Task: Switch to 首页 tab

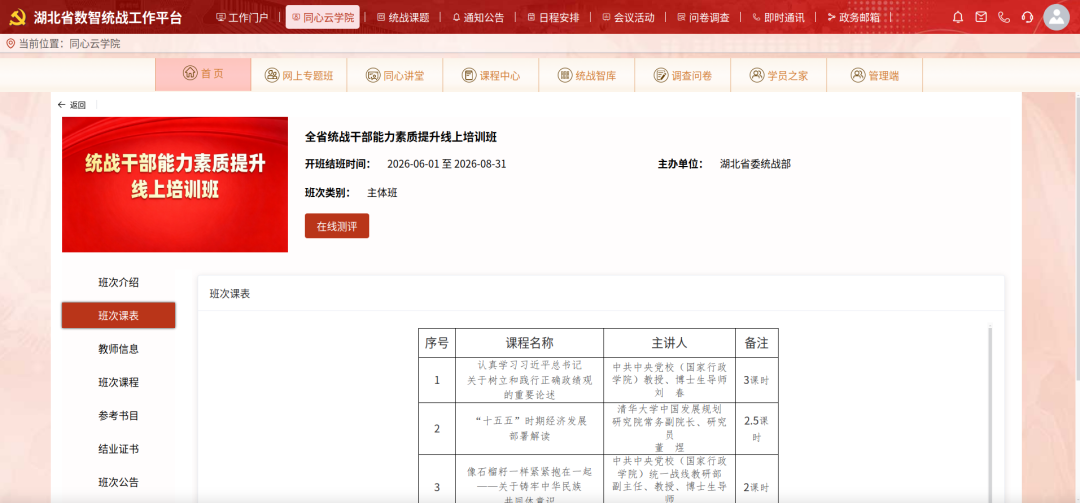Action: coord(203,74)
